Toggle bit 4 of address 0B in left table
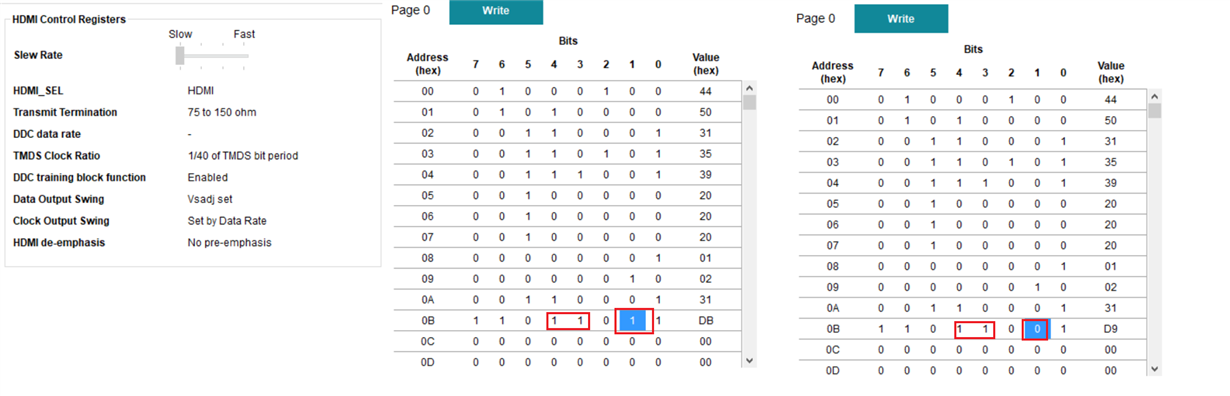Viewport: 1230px width, 396px height. click(554, 320)
